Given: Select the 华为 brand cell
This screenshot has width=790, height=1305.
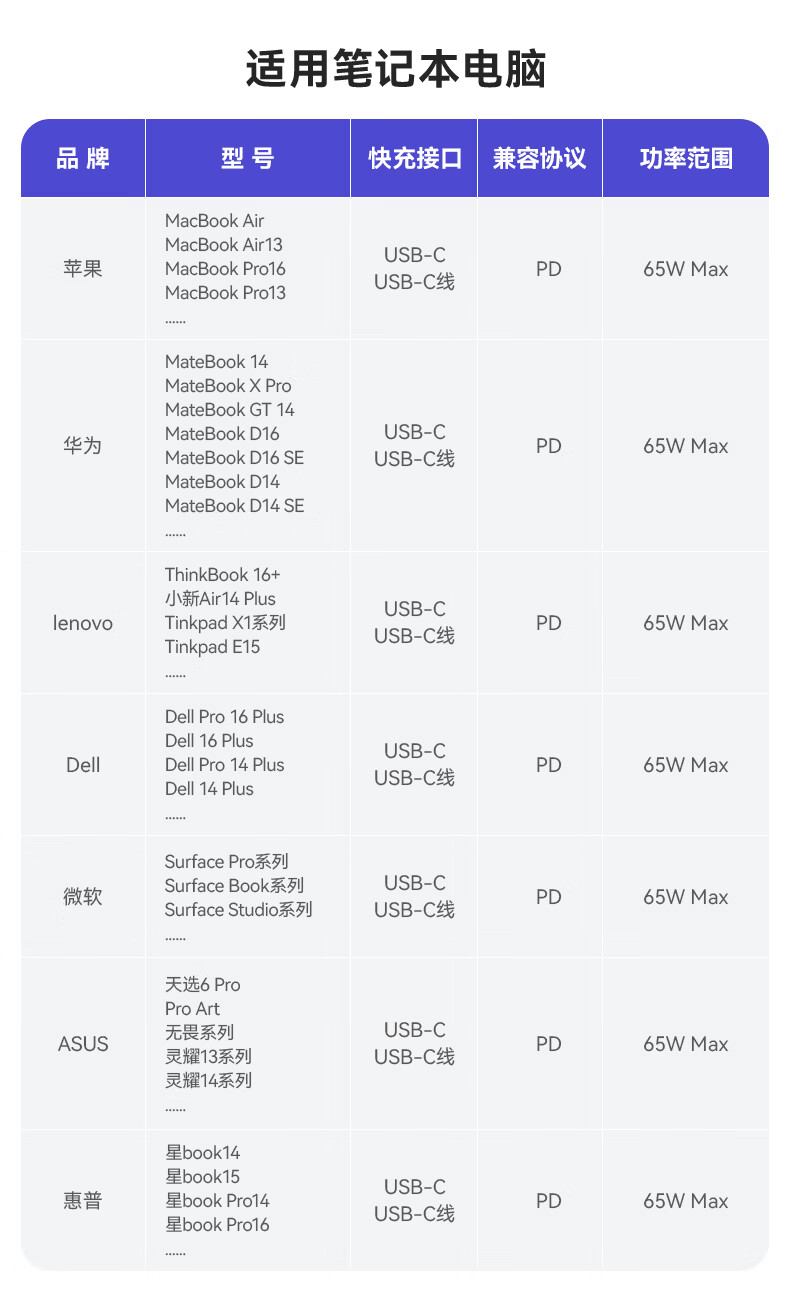Looking at the screenshot, I should [x=83, y=446].
